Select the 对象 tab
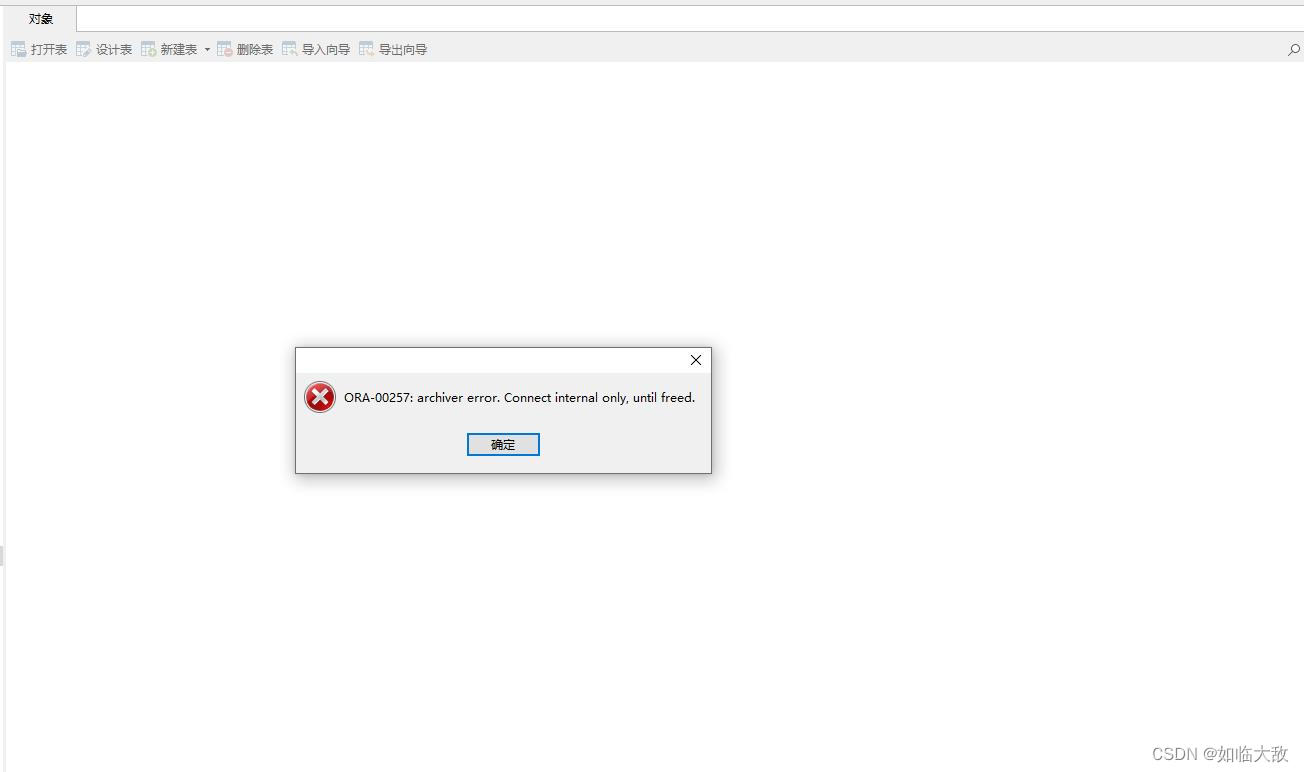The height and width of the screenshot is (772, 1304). coord(41,19)
